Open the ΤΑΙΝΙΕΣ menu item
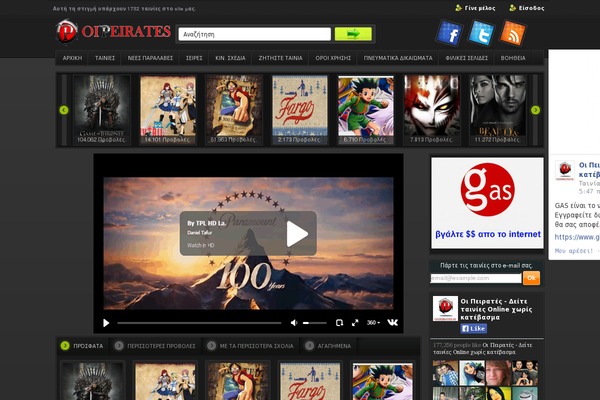The image size is (600, 400). [x=105, y=58]
